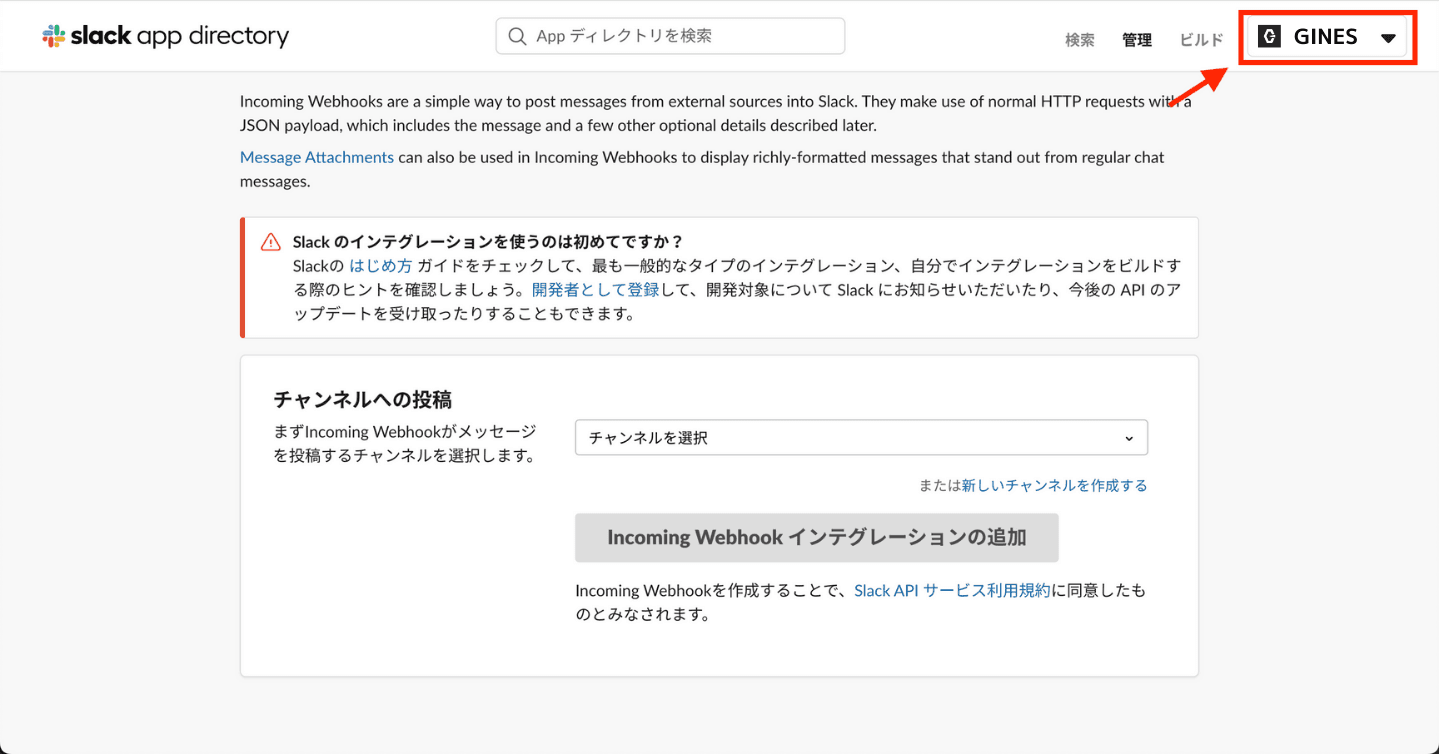Click the chevron in channel select box
Image resolution: width=1440 pixels, height=755 pixels.
(1129, 438)
